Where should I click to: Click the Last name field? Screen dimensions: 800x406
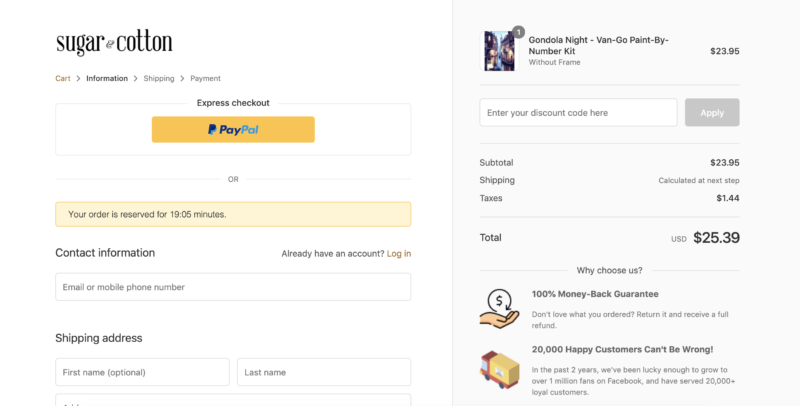click(x=324, y=372)
